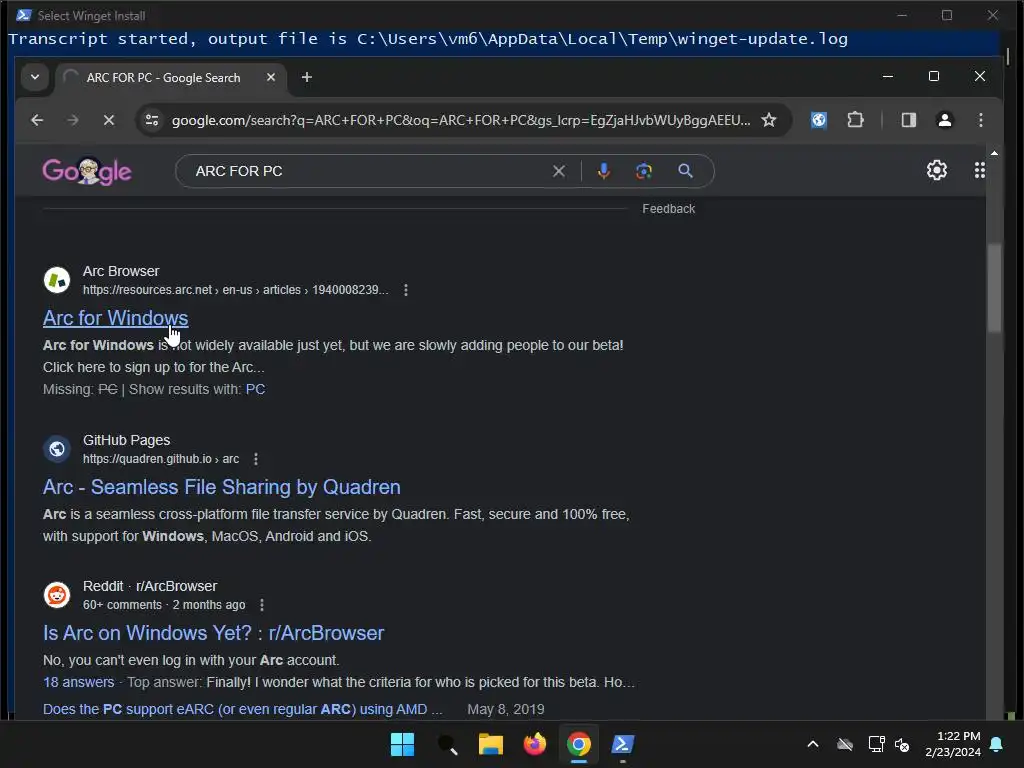
Task: Switch to Chrome in the taskbar
Action: (579, 744)
